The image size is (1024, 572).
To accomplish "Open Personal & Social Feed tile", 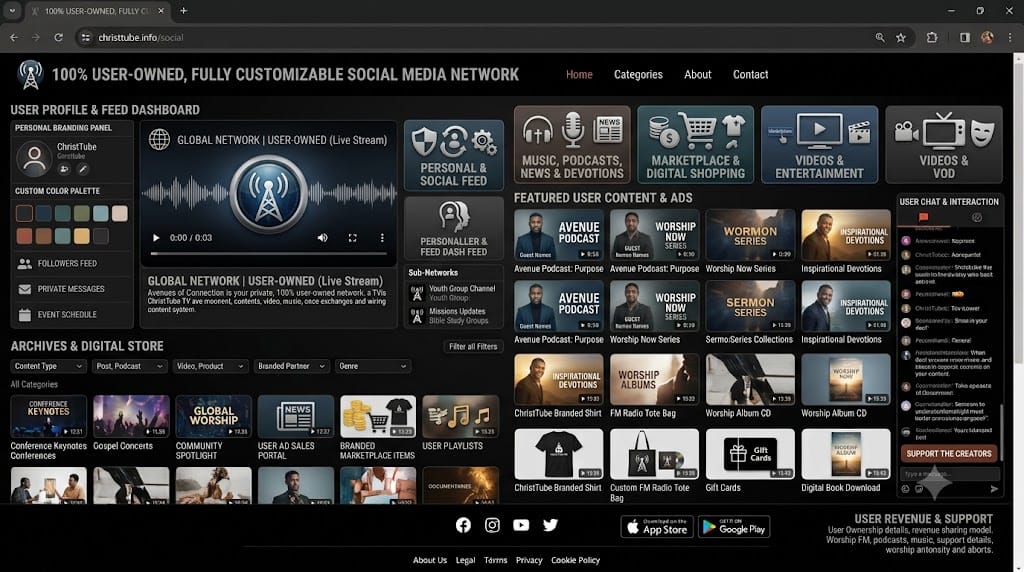I will [x=453, y=155].
